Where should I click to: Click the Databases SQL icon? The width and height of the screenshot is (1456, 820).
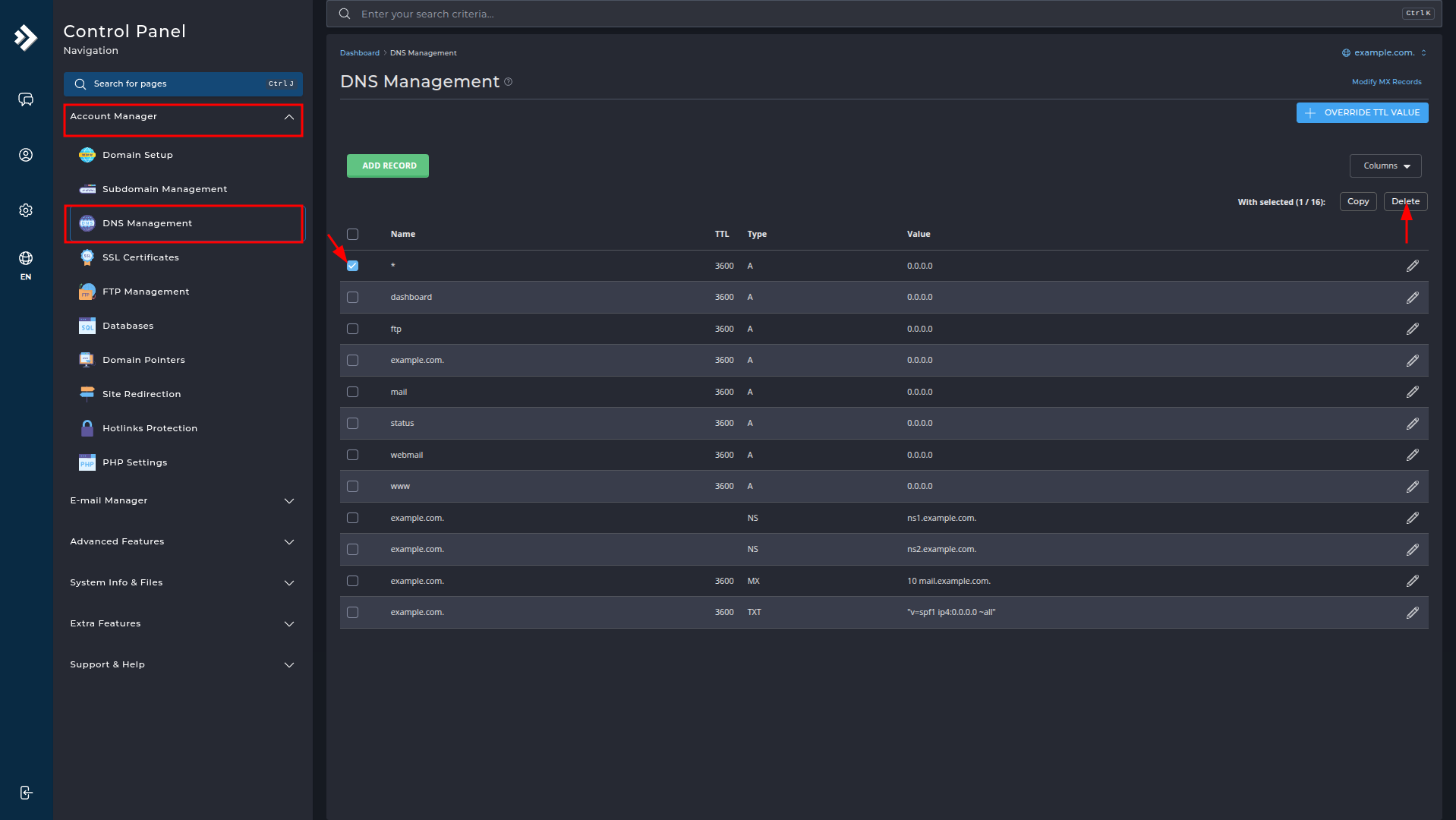pyautogui.click(x=87, y=326)
